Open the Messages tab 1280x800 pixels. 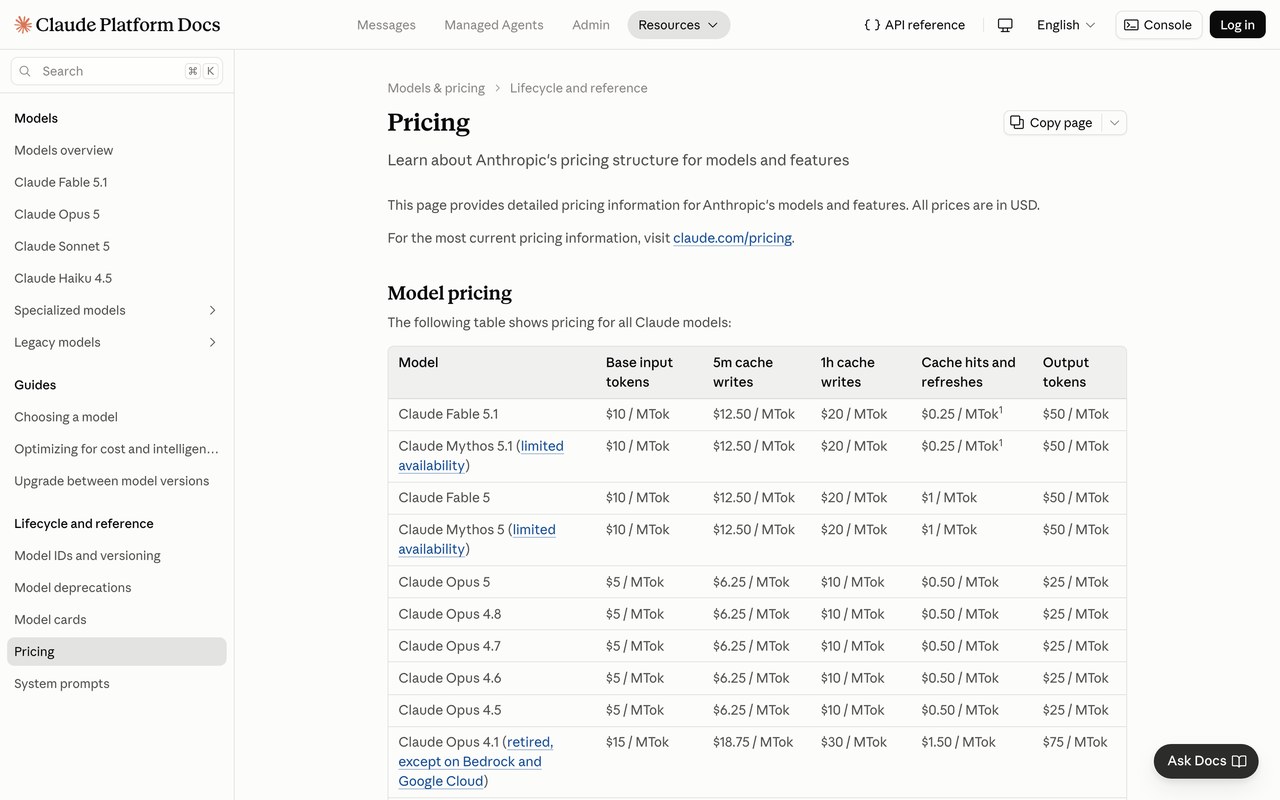click(386, 25)
